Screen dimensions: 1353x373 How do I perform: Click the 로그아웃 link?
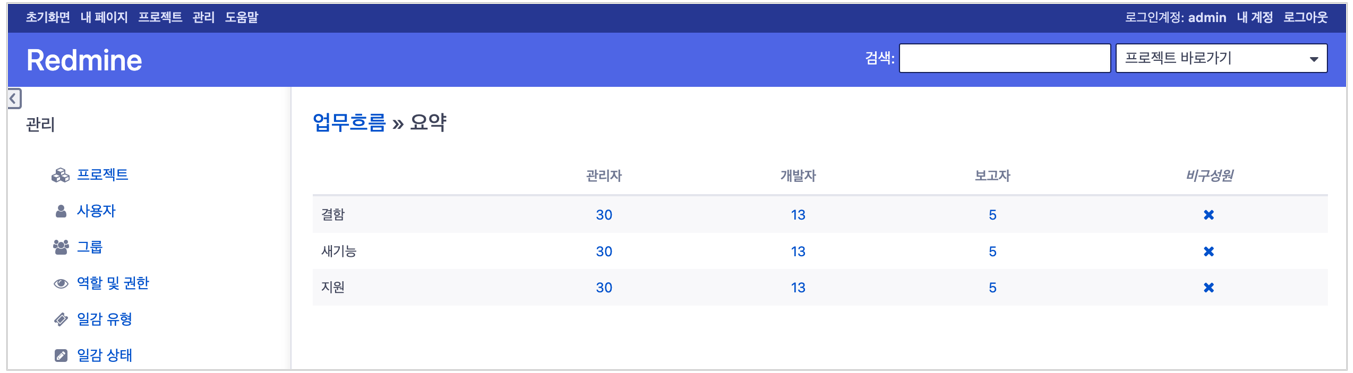(x=1306, y=17)
